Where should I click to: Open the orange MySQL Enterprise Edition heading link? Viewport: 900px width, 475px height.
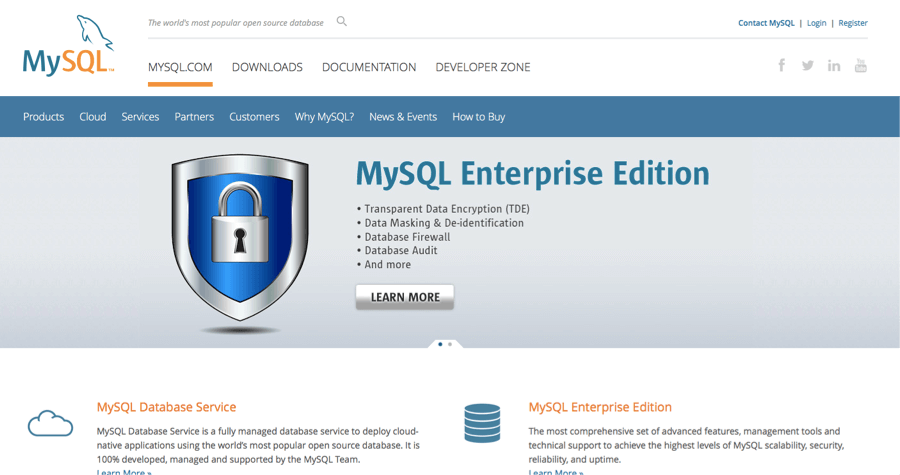[600, 407]
